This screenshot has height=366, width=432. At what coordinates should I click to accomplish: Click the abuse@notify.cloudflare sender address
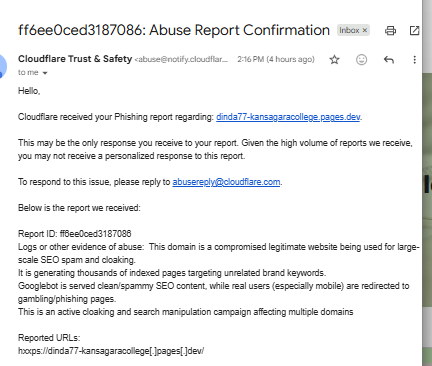point(182,59)
